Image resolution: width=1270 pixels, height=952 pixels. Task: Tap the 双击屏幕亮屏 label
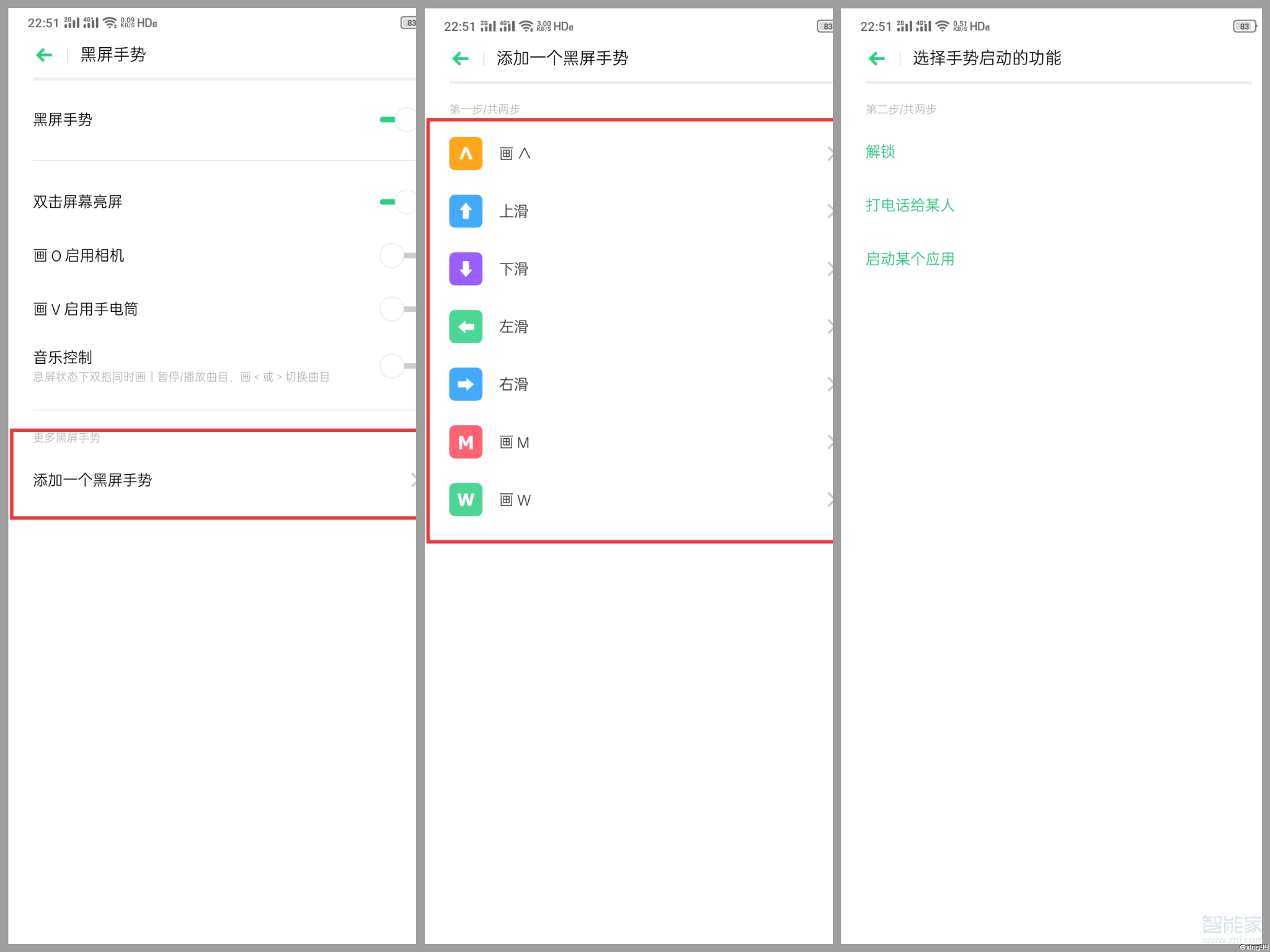tap(78, 202)
